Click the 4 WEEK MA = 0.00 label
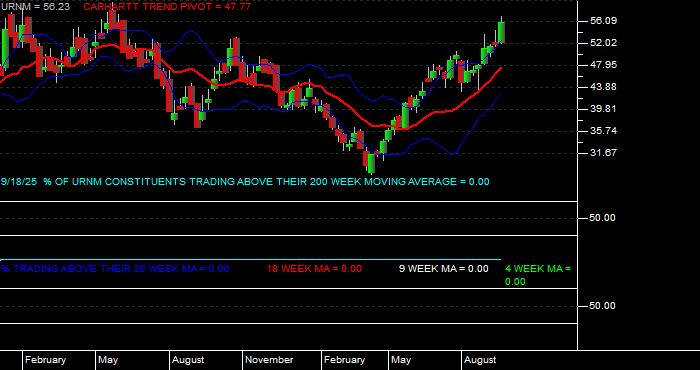 [x=538, y=275]
